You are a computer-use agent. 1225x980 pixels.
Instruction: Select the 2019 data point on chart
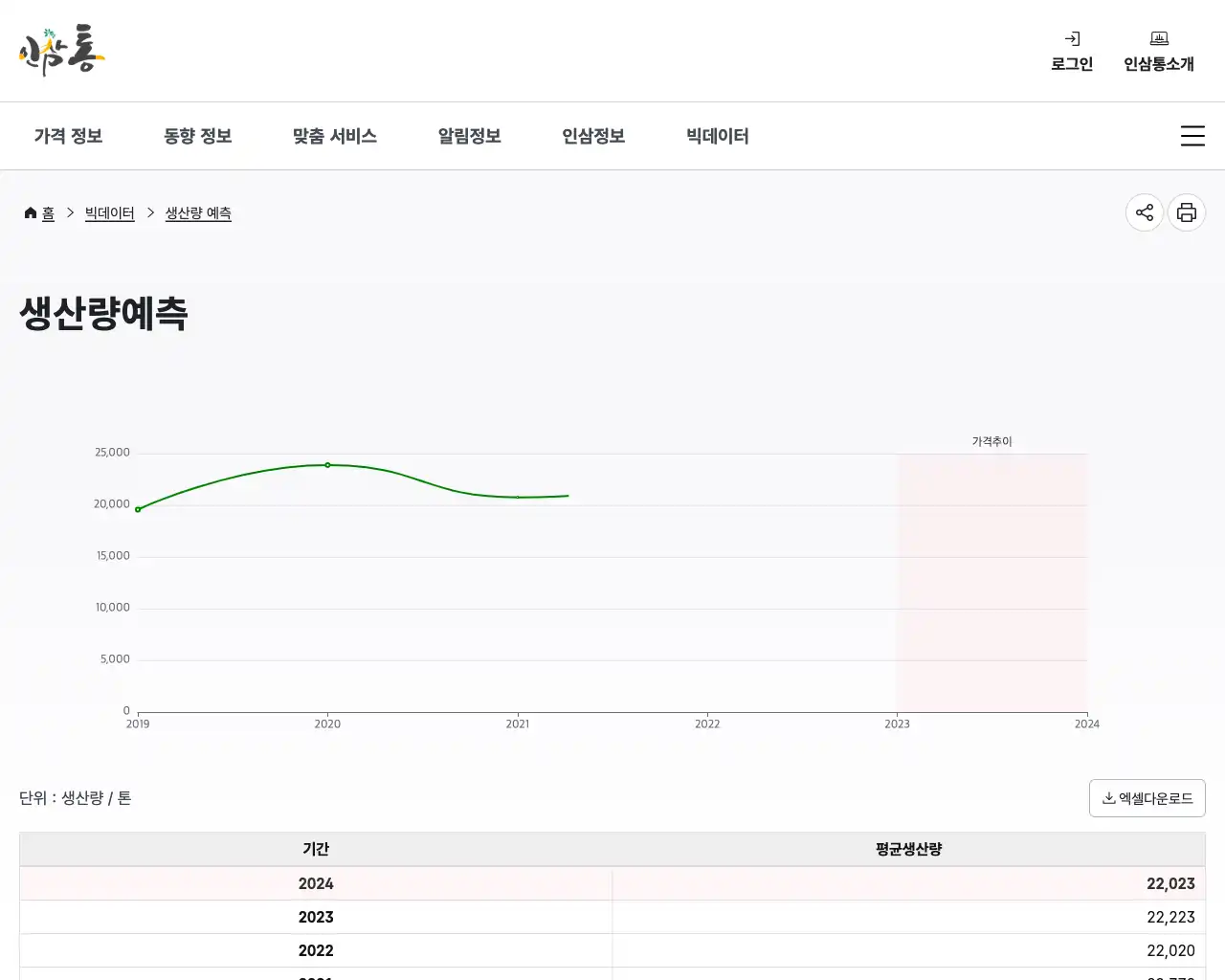tap(138, 509)
